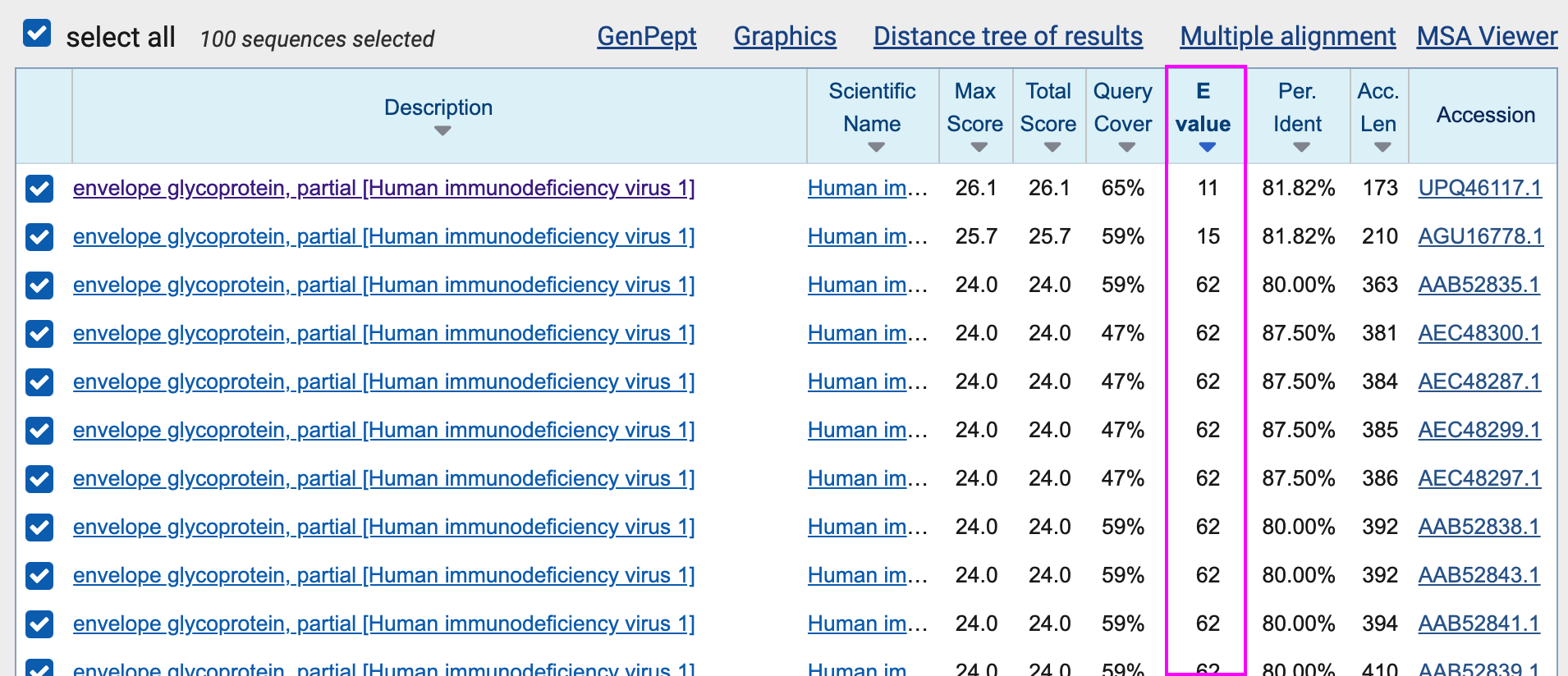Click sort arrow under Query Cover column
1568x676 pixels.
[1126, 148]
